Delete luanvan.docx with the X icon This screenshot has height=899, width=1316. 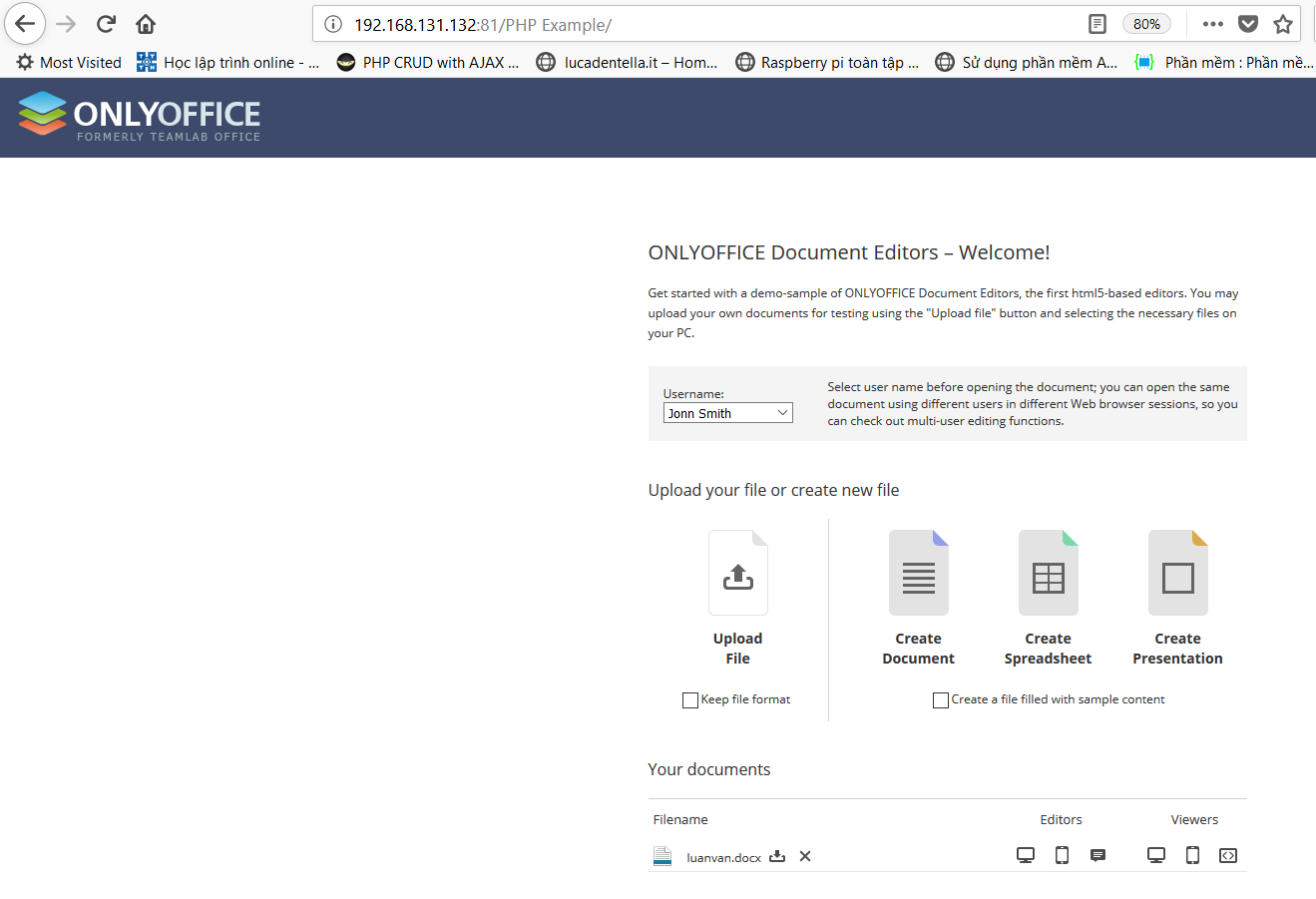pyautogui.click(x=805, y=856)
